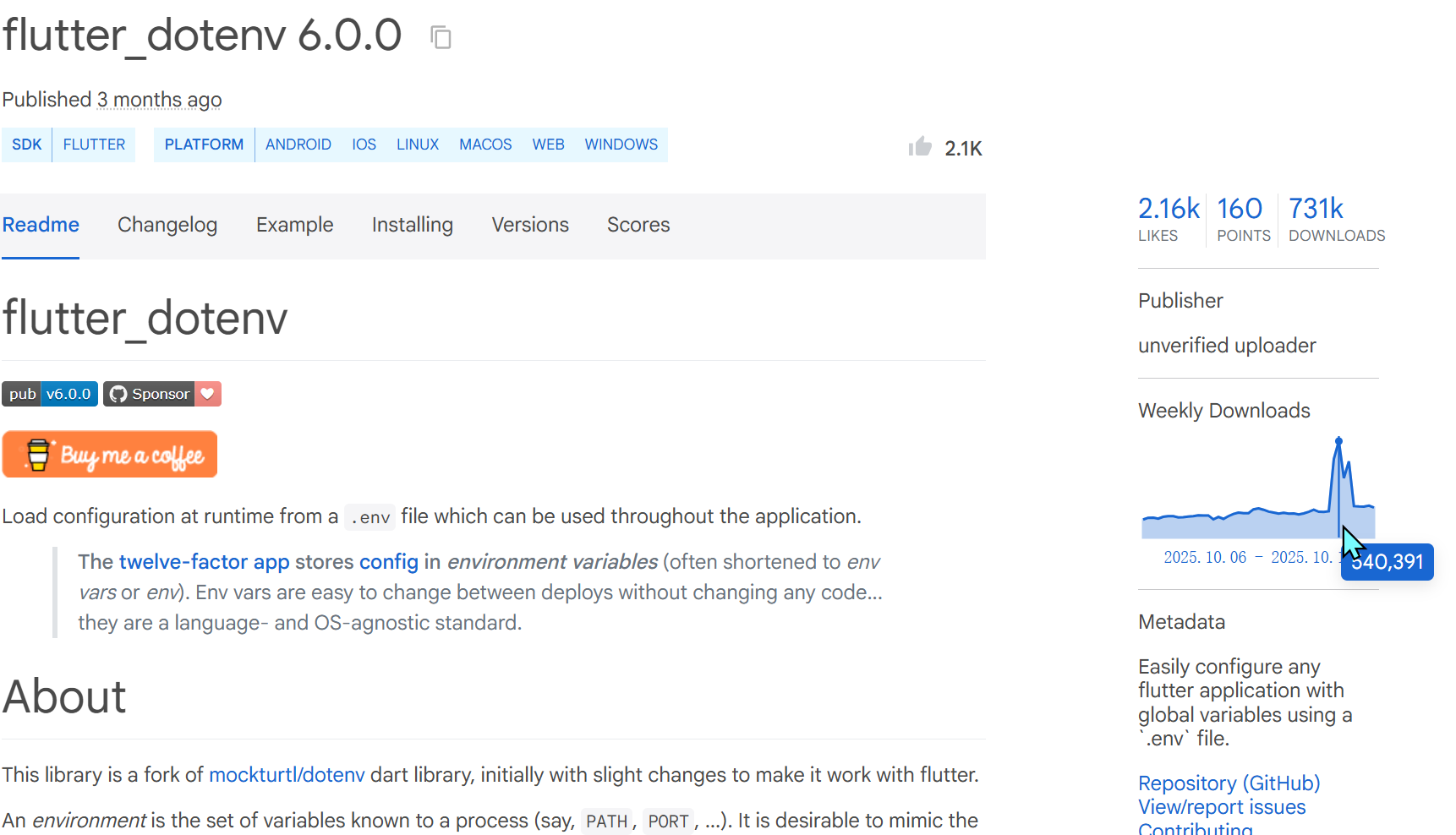The width and height of the screenshot is (1456, 835).
Task: Open the twelve-factor app link
Action: click(x=204, y=562)
